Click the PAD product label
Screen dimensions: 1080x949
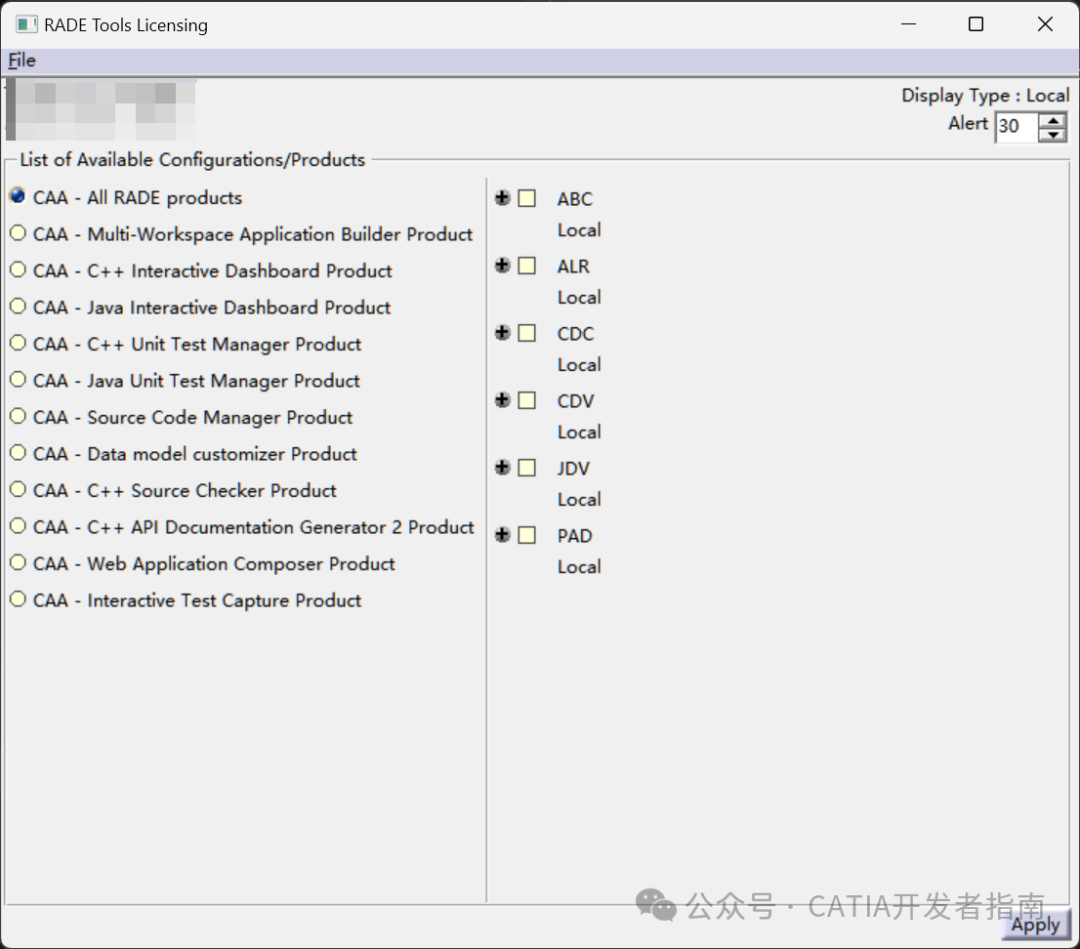tap(574, 536)
